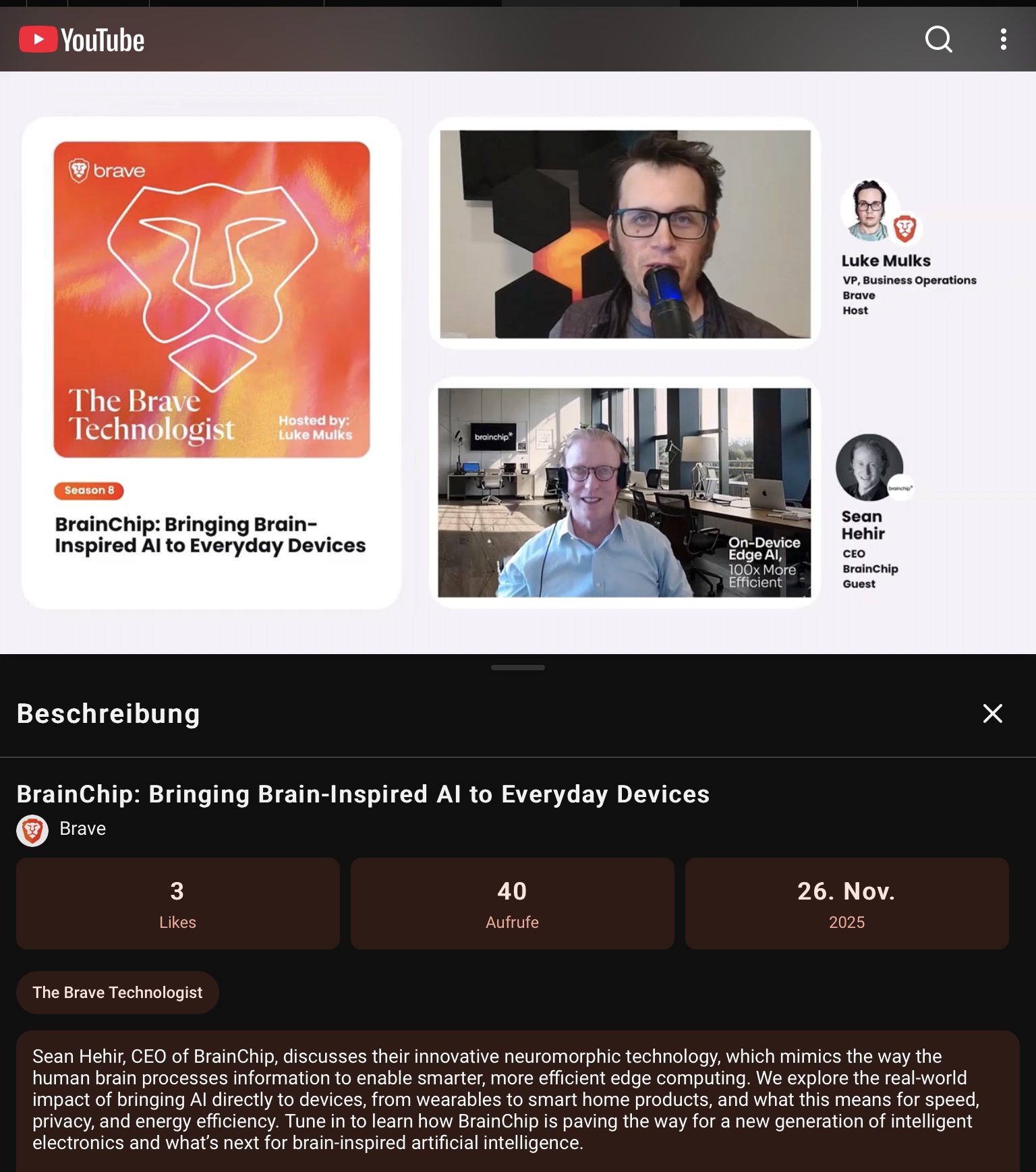
Task: Click the 26. Nov. 2025 date box
Action: coord(847,904)
